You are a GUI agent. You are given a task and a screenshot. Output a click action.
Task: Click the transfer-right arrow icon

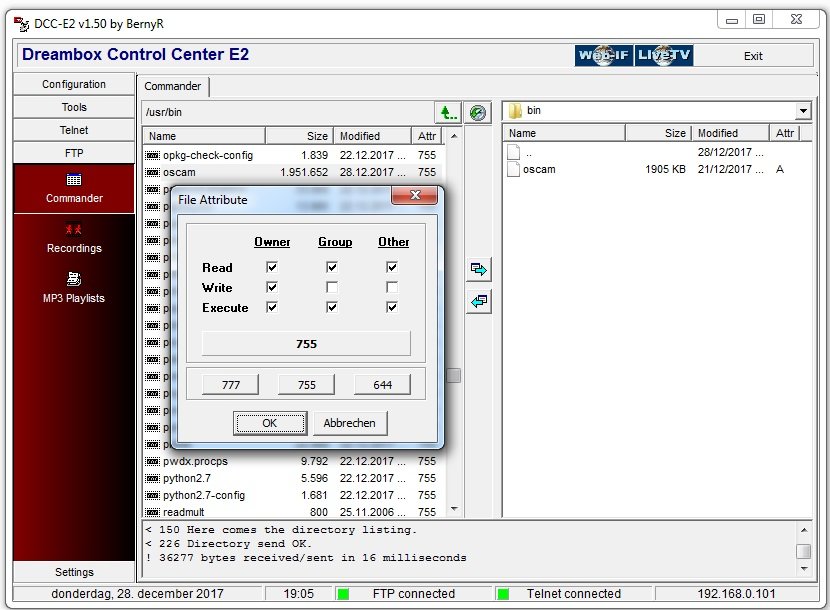coord(480,270)
